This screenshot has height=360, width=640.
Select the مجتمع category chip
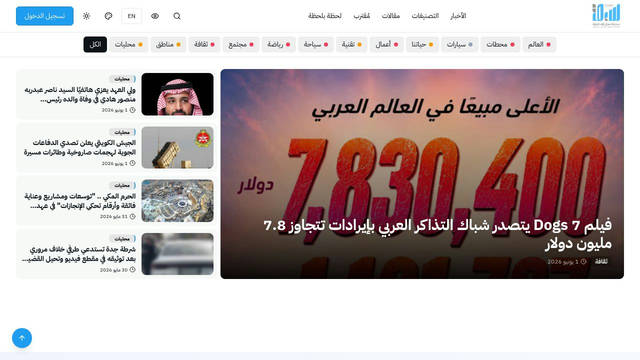241,44
